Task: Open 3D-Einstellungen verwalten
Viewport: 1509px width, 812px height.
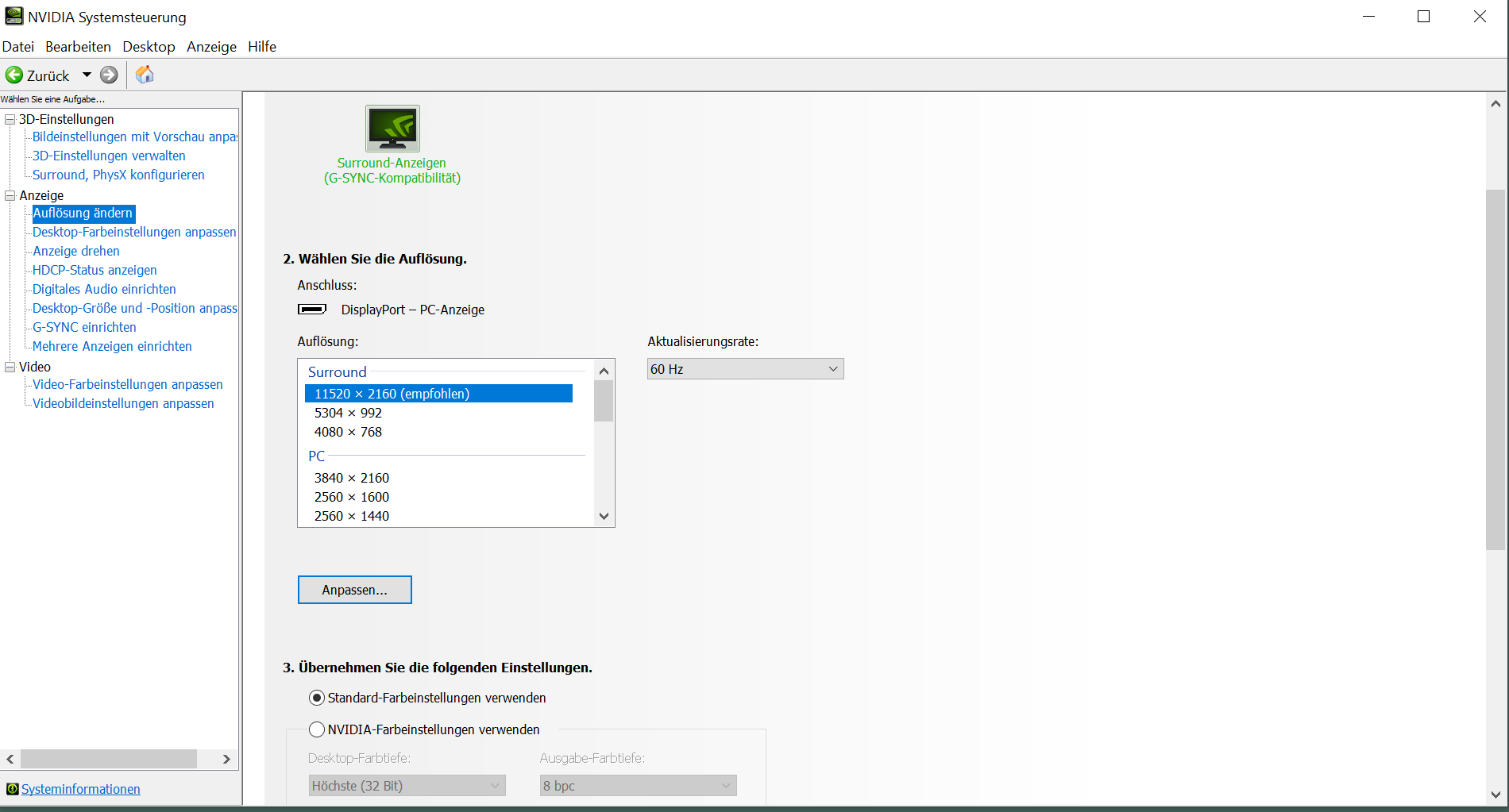Action: pos(109,156)
